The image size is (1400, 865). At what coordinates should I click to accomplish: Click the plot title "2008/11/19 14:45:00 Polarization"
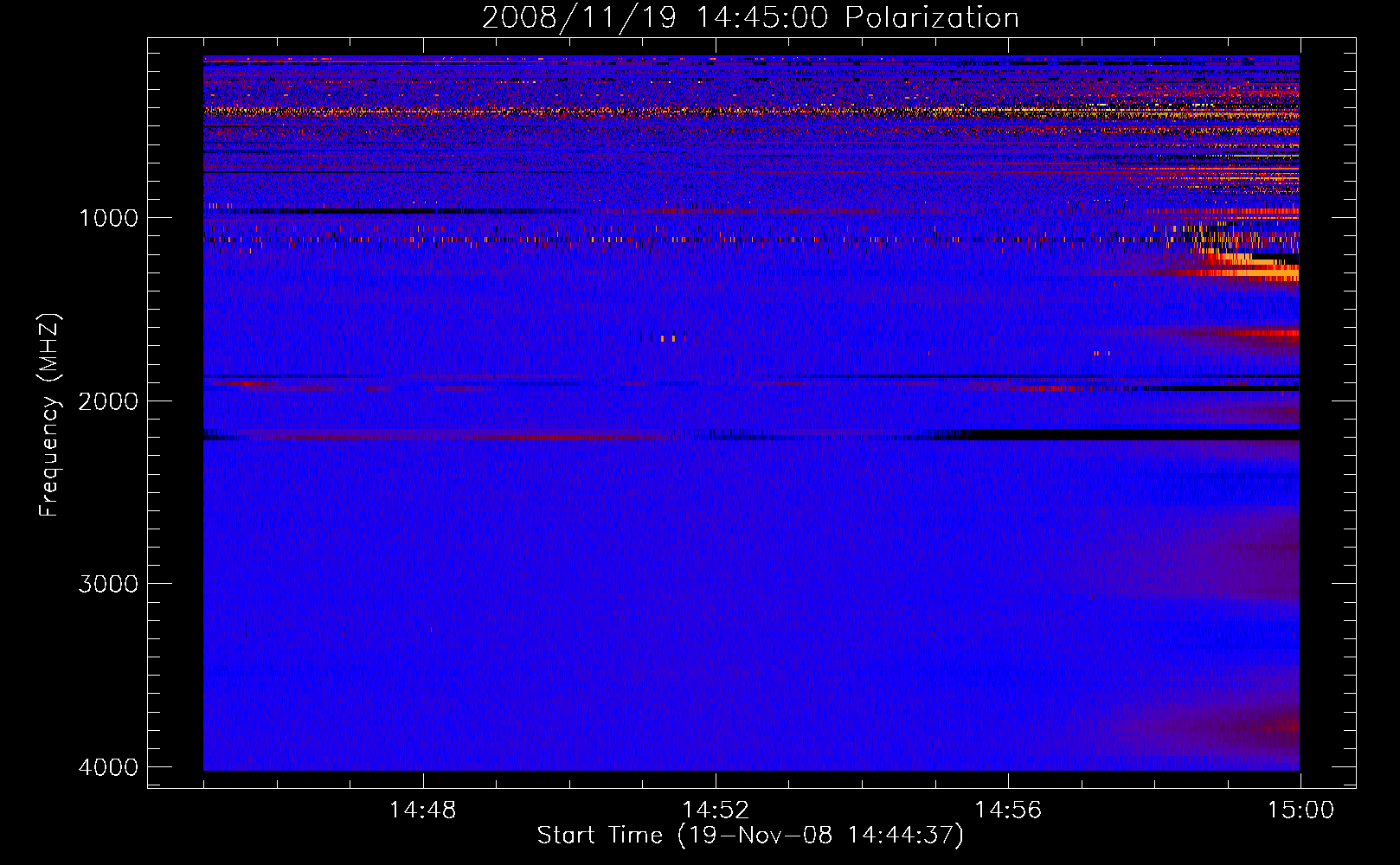click(x=750, y=18)
